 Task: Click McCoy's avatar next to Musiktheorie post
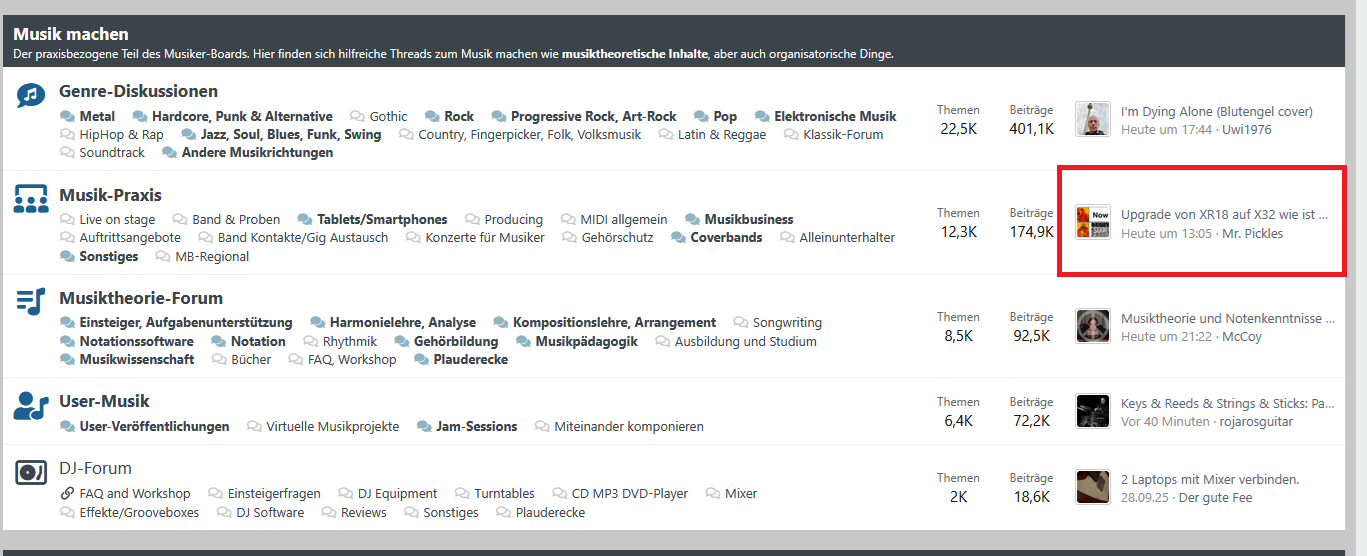click(x=1093, y=326)
